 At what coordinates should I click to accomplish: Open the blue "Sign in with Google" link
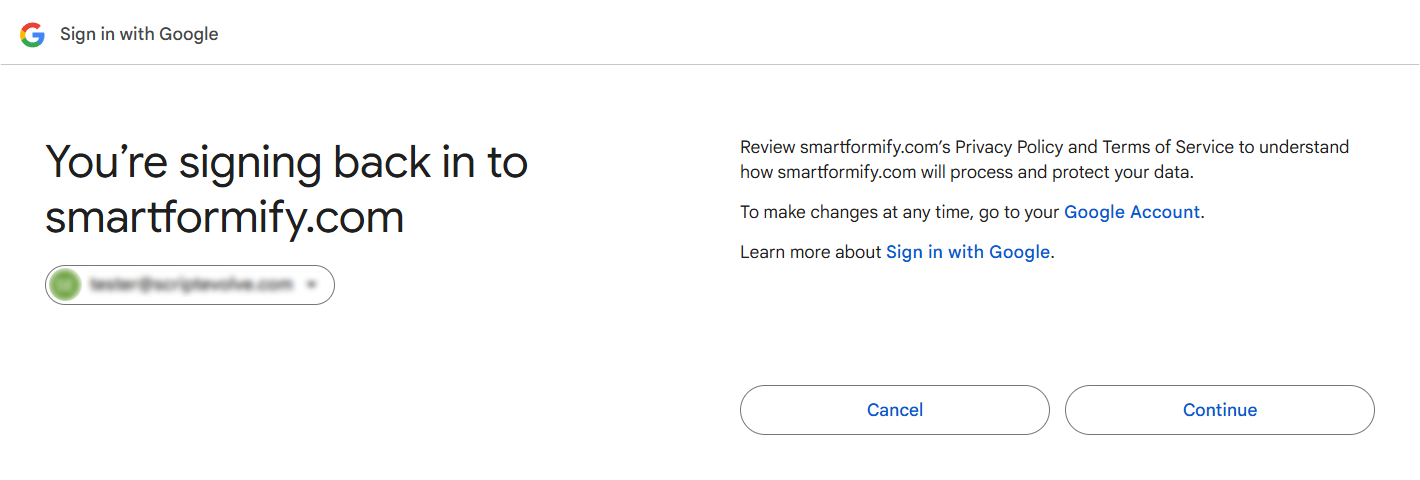click(968, 252)
